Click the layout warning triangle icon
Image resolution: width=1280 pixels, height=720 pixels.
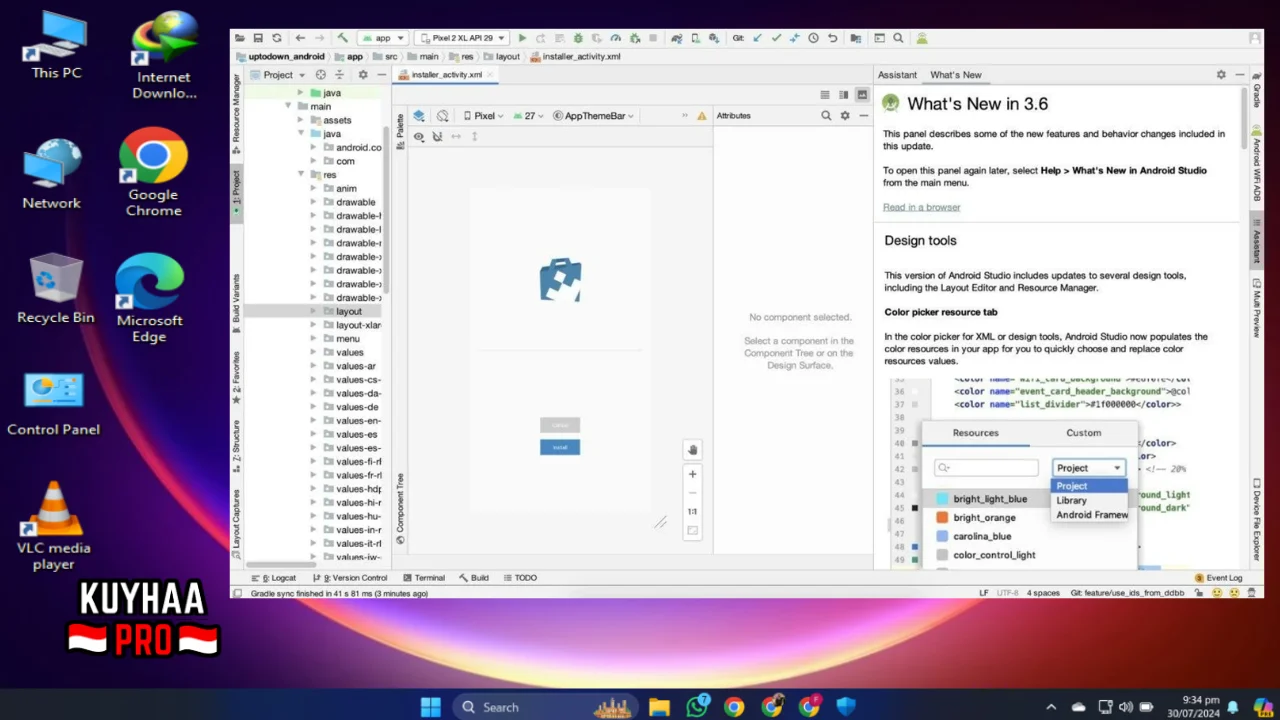[703, 116]
